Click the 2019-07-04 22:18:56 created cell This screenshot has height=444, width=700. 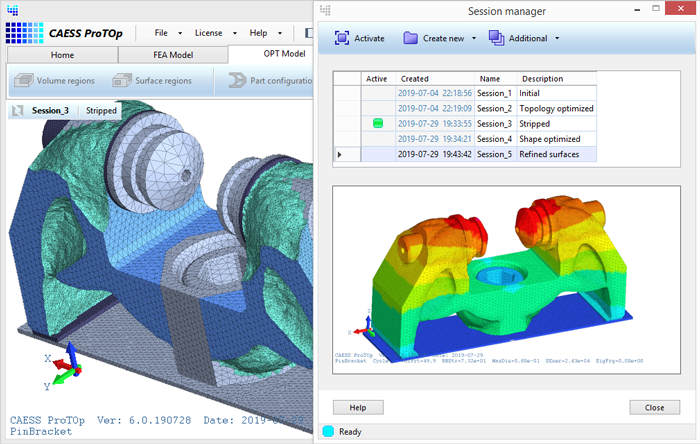click(435, 93)
